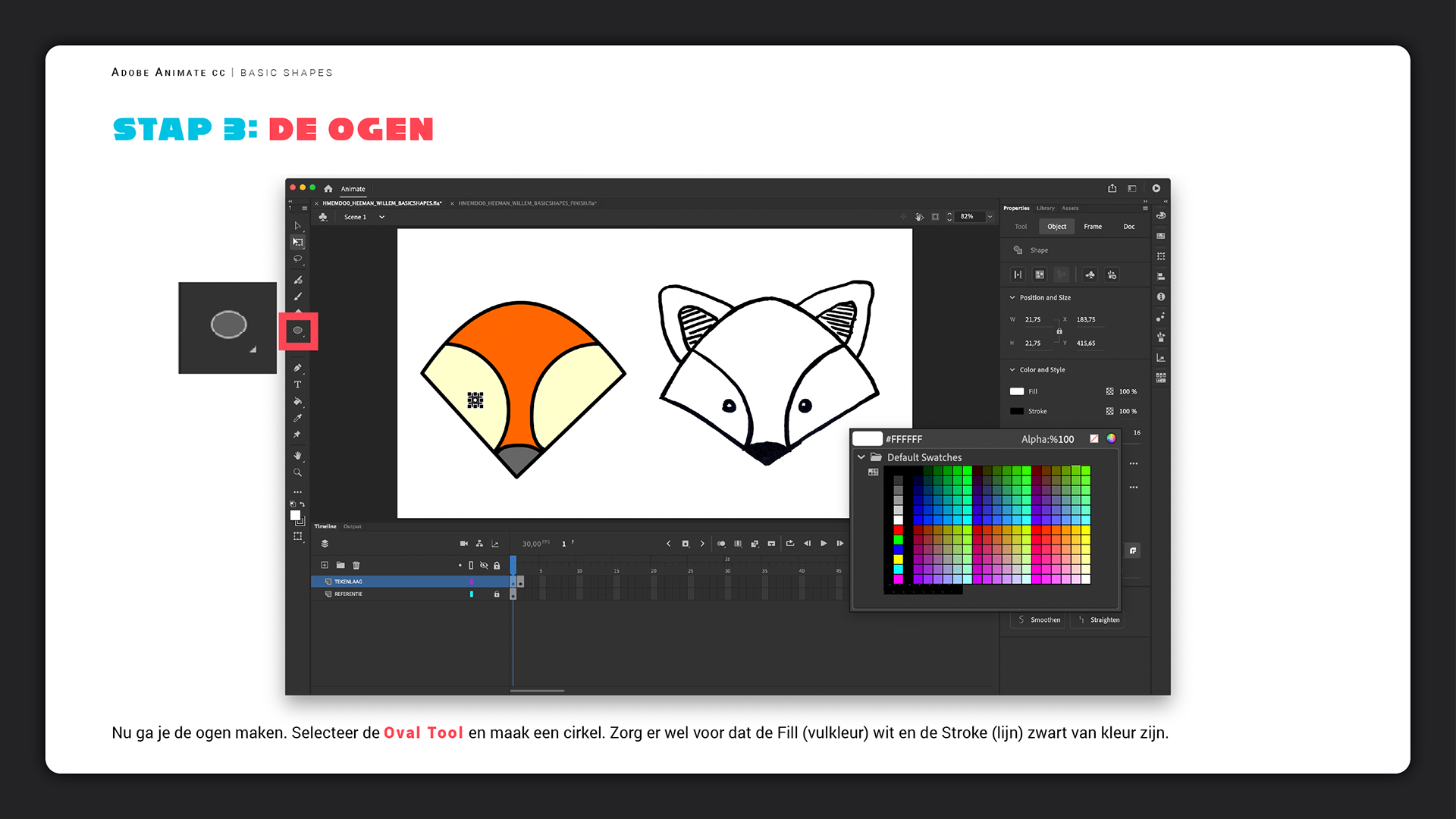Screen dimensions: 1456x819
Task: Delete layer with the trash icon
Action: 356,565
